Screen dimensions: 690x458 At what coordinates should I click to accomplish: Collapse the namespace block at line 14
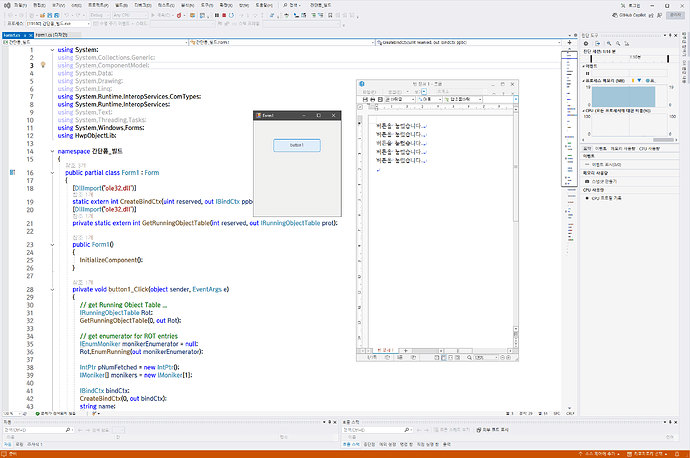(52, 151)
